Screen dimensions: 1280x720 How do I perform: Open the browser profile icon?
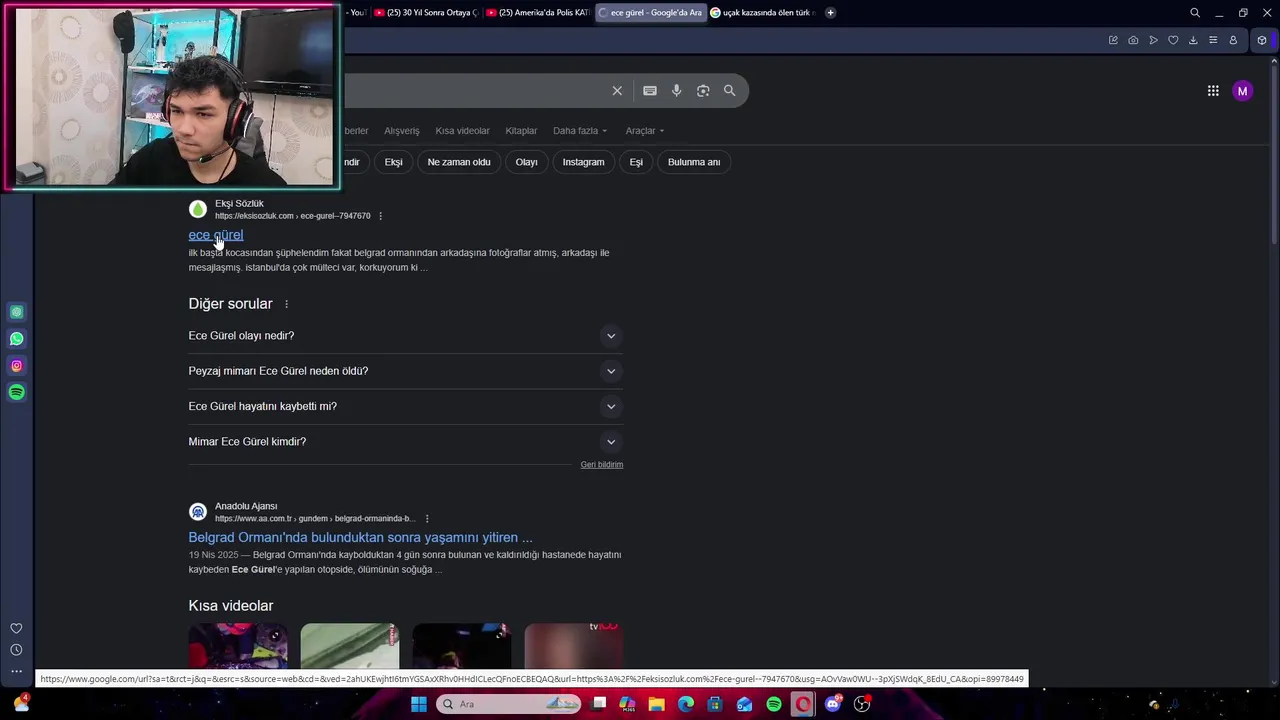[x=1233, y=40]
